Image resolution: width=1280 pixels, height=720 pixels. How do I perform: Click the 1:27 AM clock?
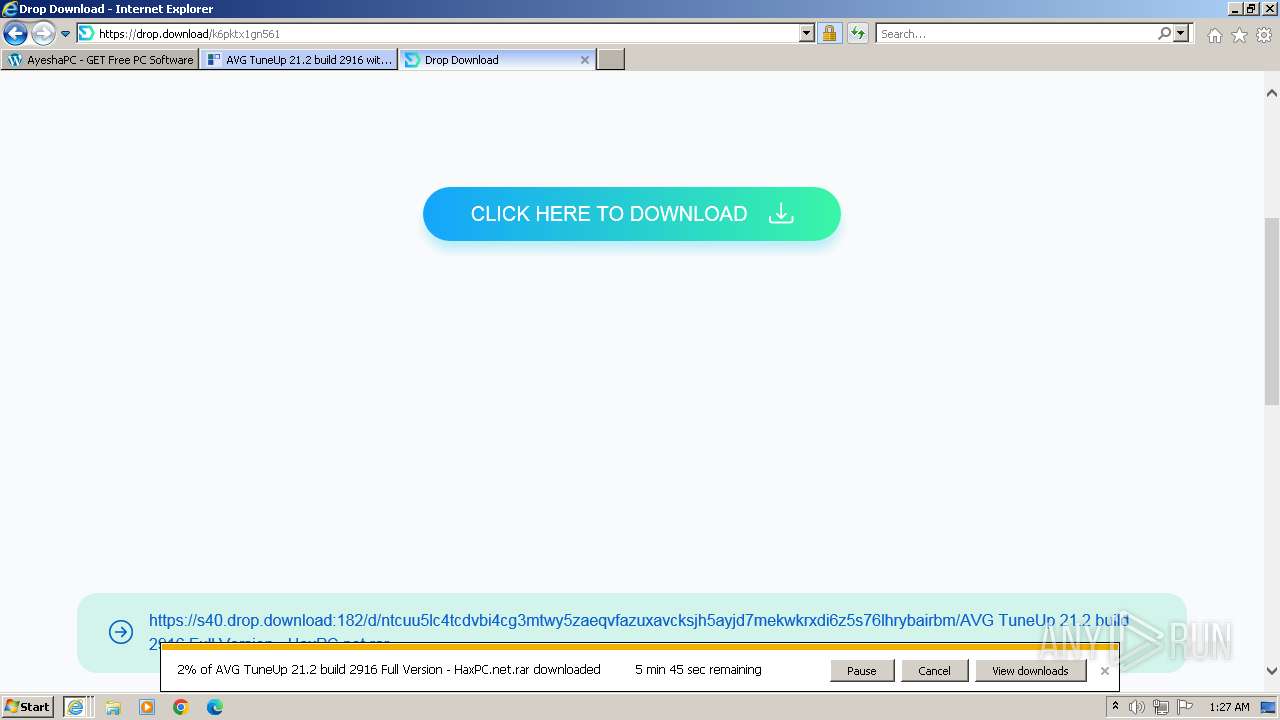[x=1229, y=707]
